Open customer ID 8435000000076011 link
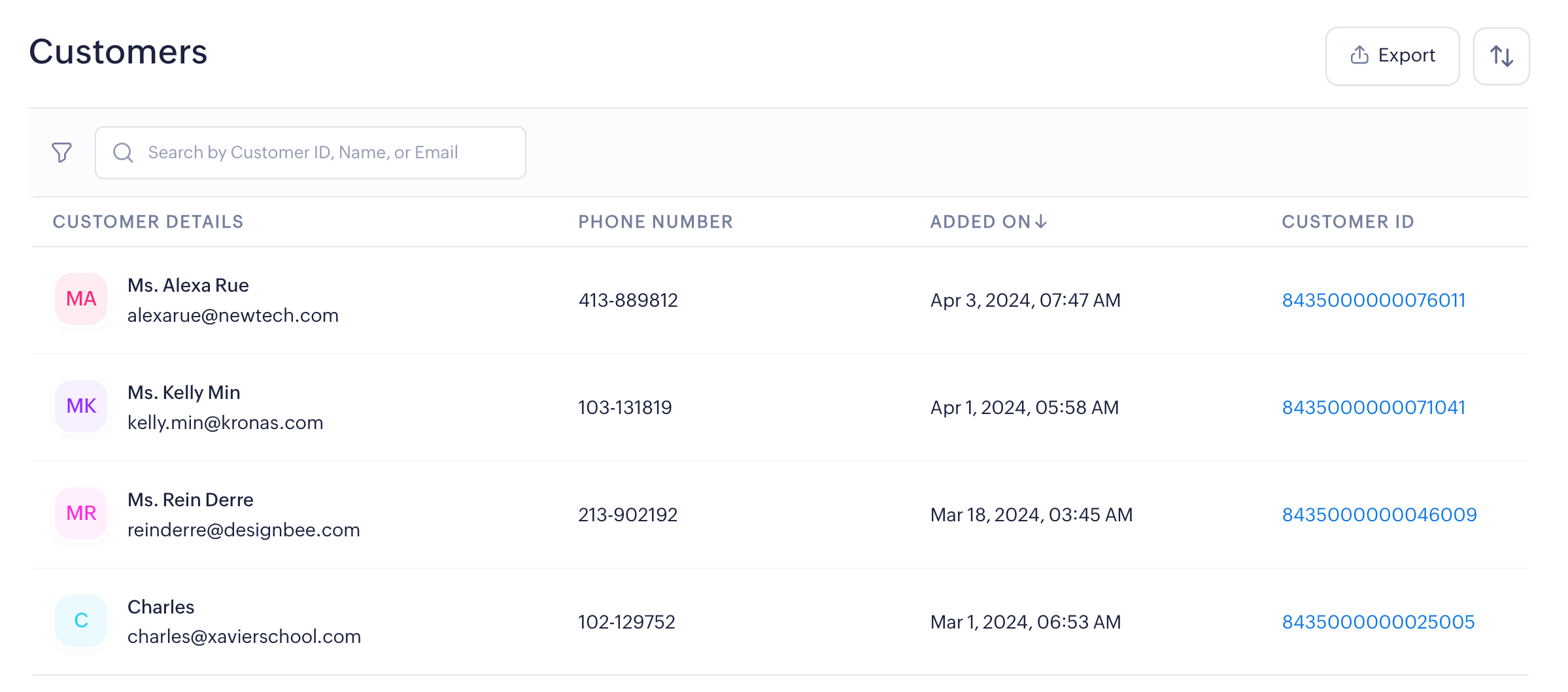This screenshot has height=692, width=1568. (1373, 300)
